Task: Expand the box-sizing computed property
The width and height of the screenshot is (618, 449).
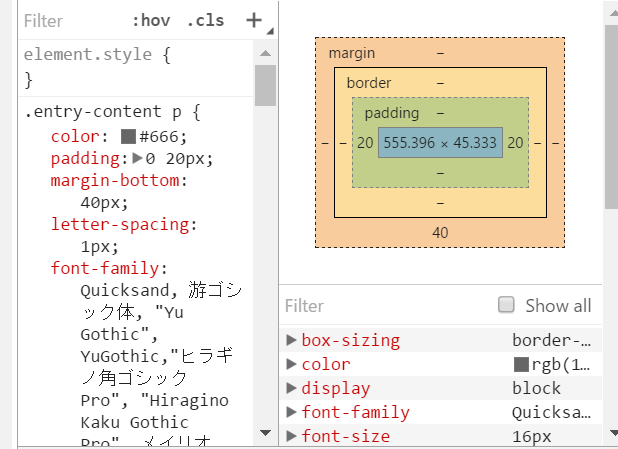Action: pos(291,340)
